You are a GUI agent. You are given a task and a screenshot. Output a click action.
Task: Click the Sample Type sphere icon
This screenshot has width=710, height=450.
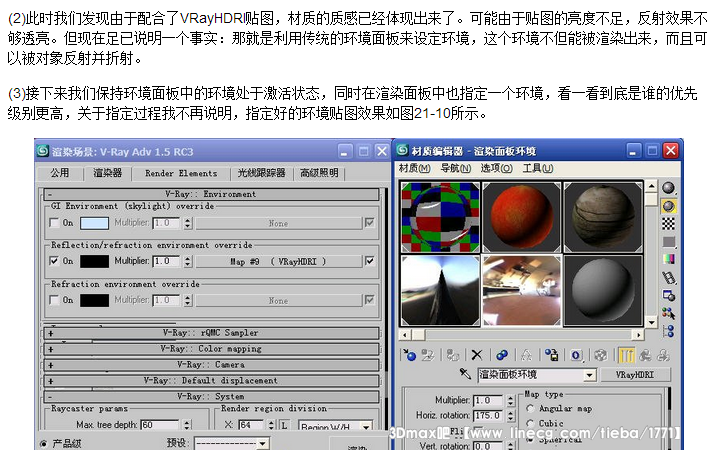pyautogui.click(x=668, y=188)
